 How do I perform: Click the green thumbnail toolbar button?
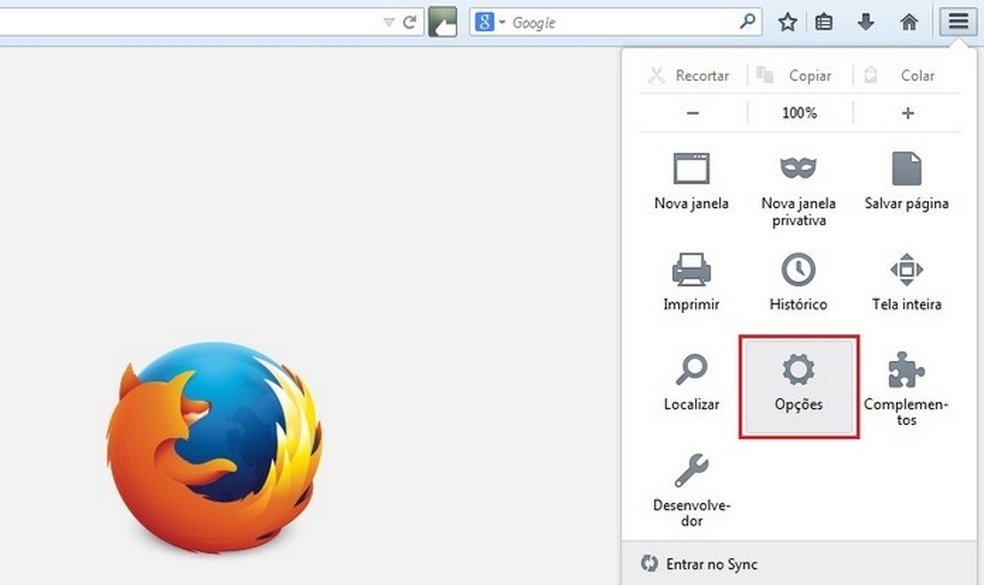tap(442, 23)
